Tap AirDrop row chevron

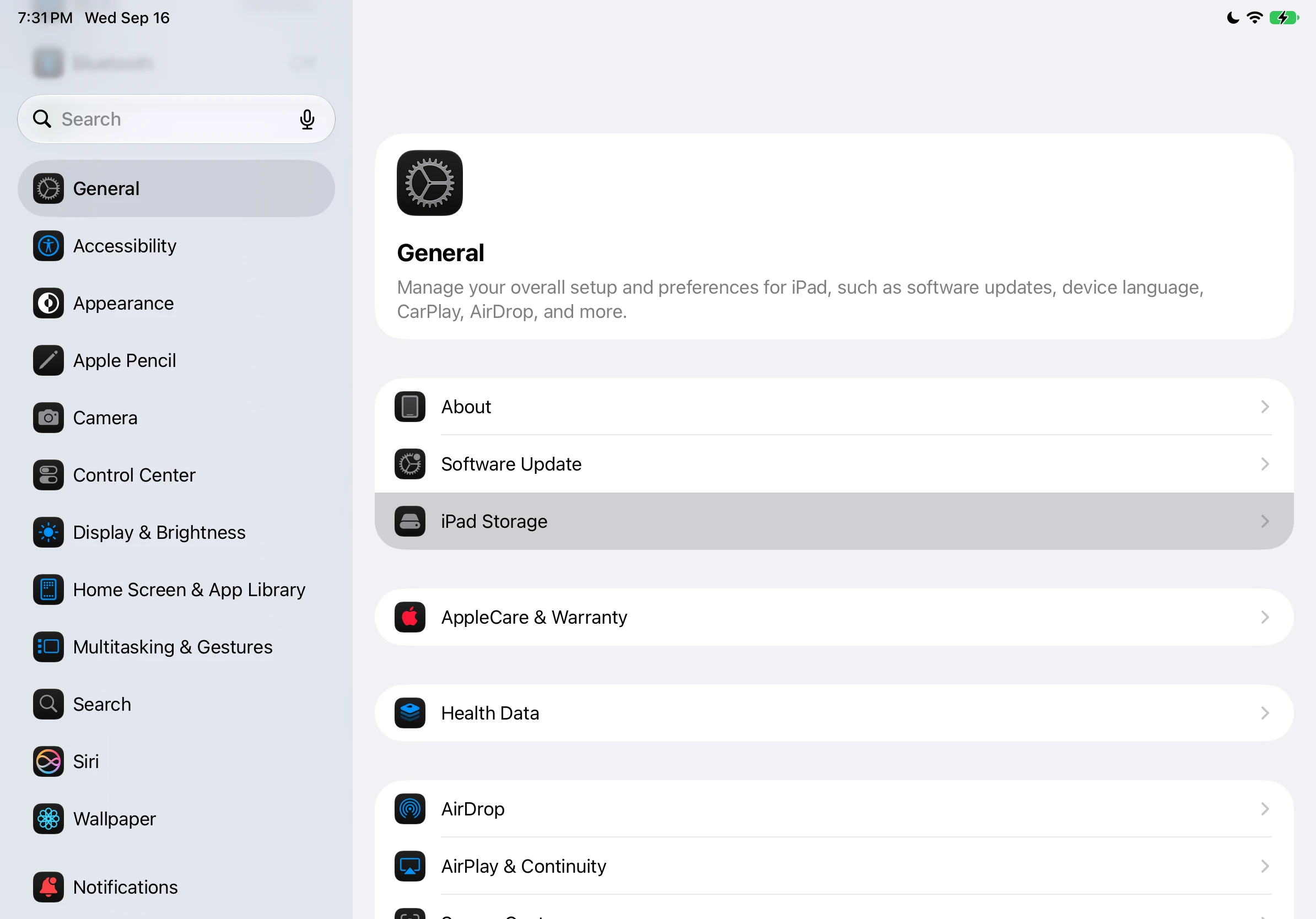[x=1265, y=809]
